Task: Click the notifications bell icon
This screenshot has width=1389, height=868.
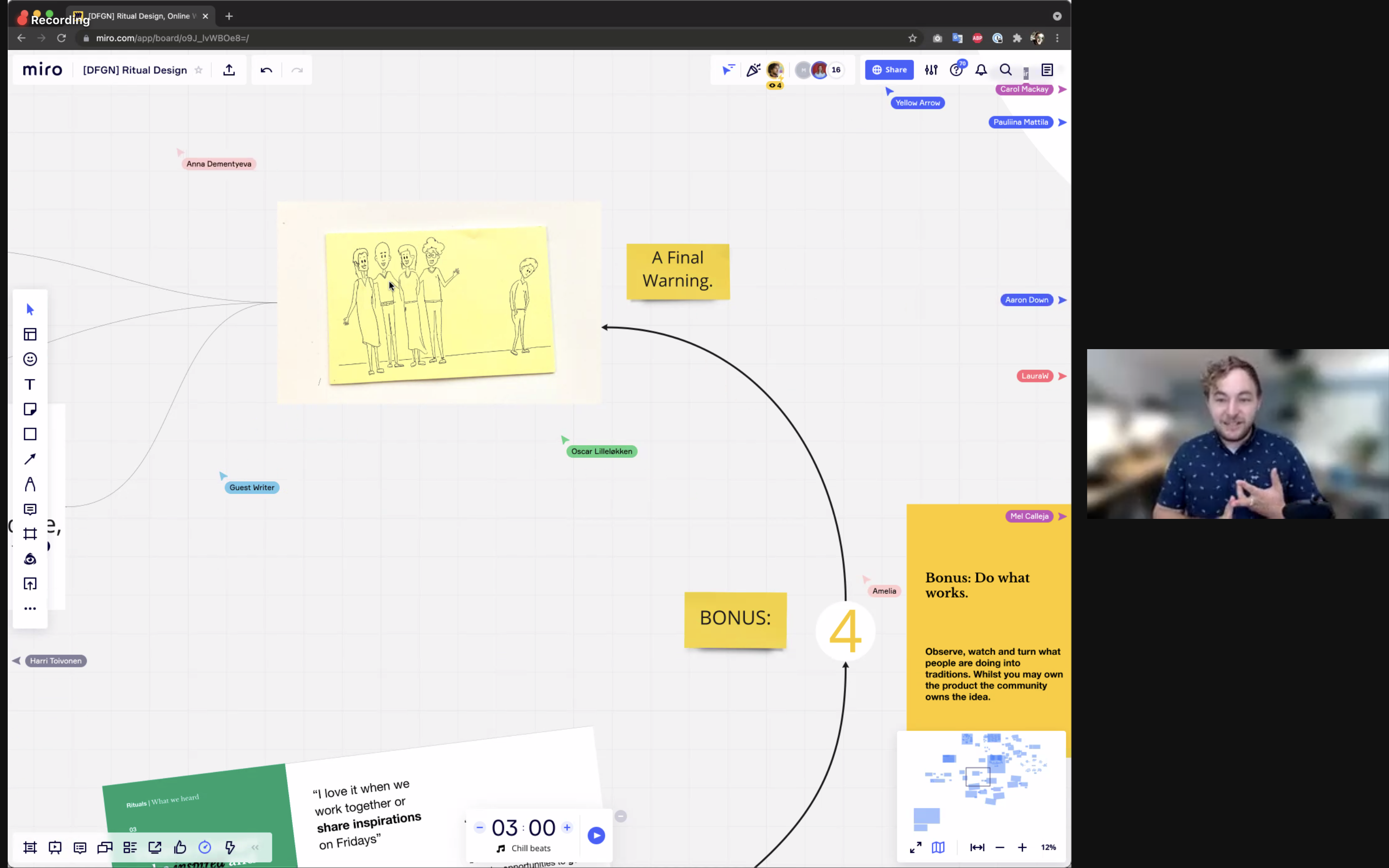Action: [x=981, y=70]
